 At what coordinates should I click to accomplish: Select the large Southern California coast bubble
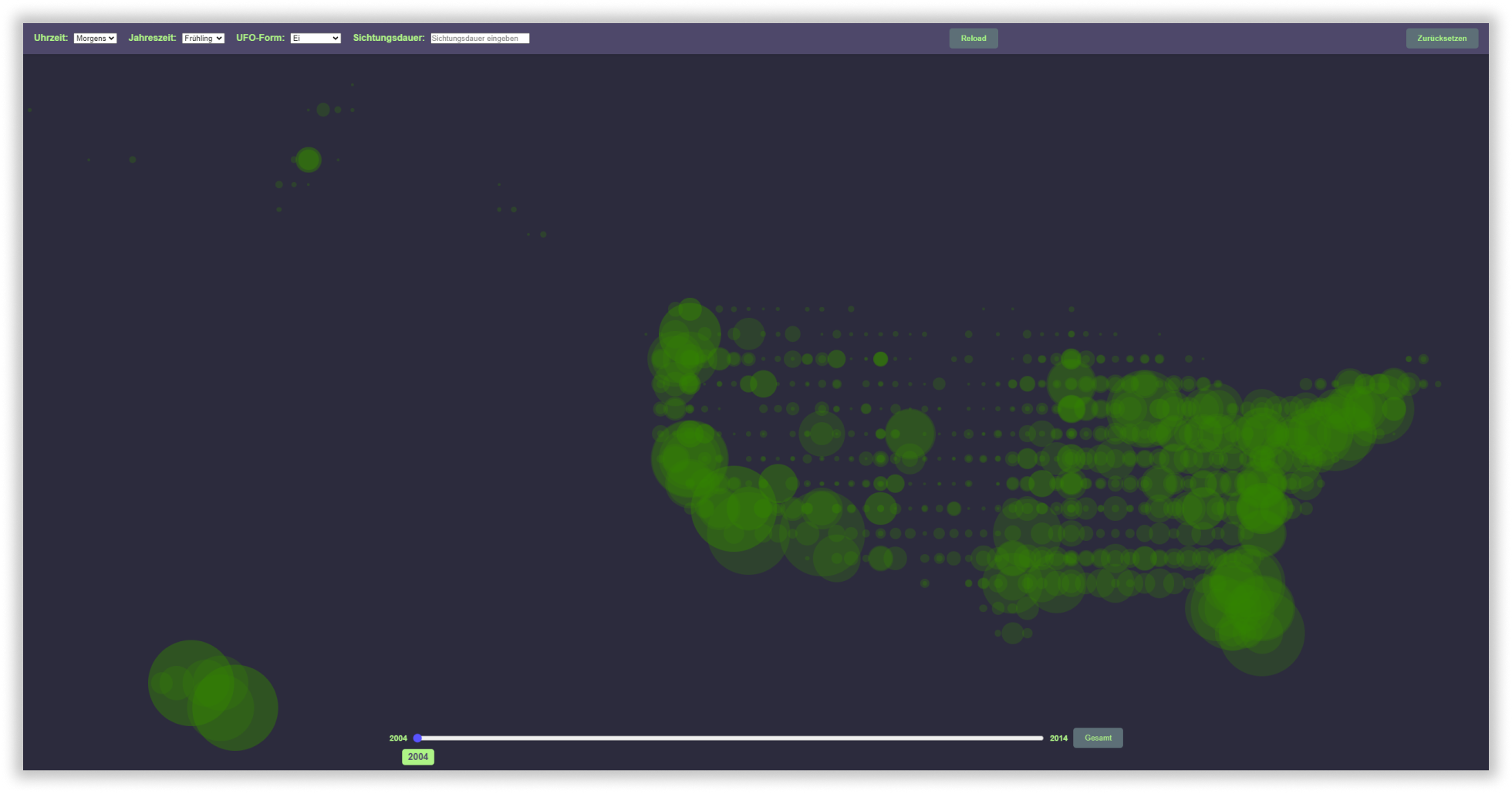point(733,509)
